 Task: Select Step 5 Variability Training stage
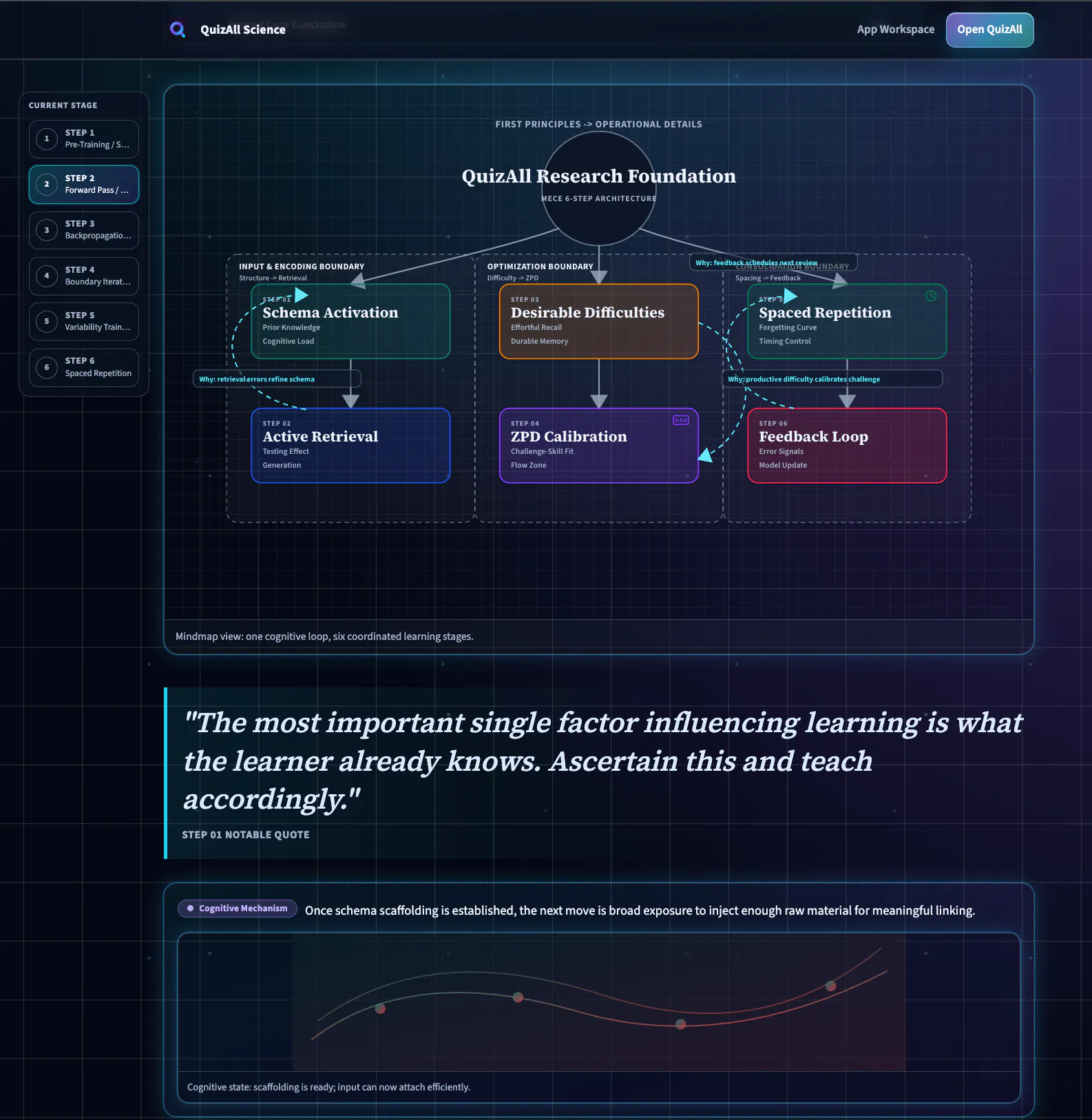[84, 322]
